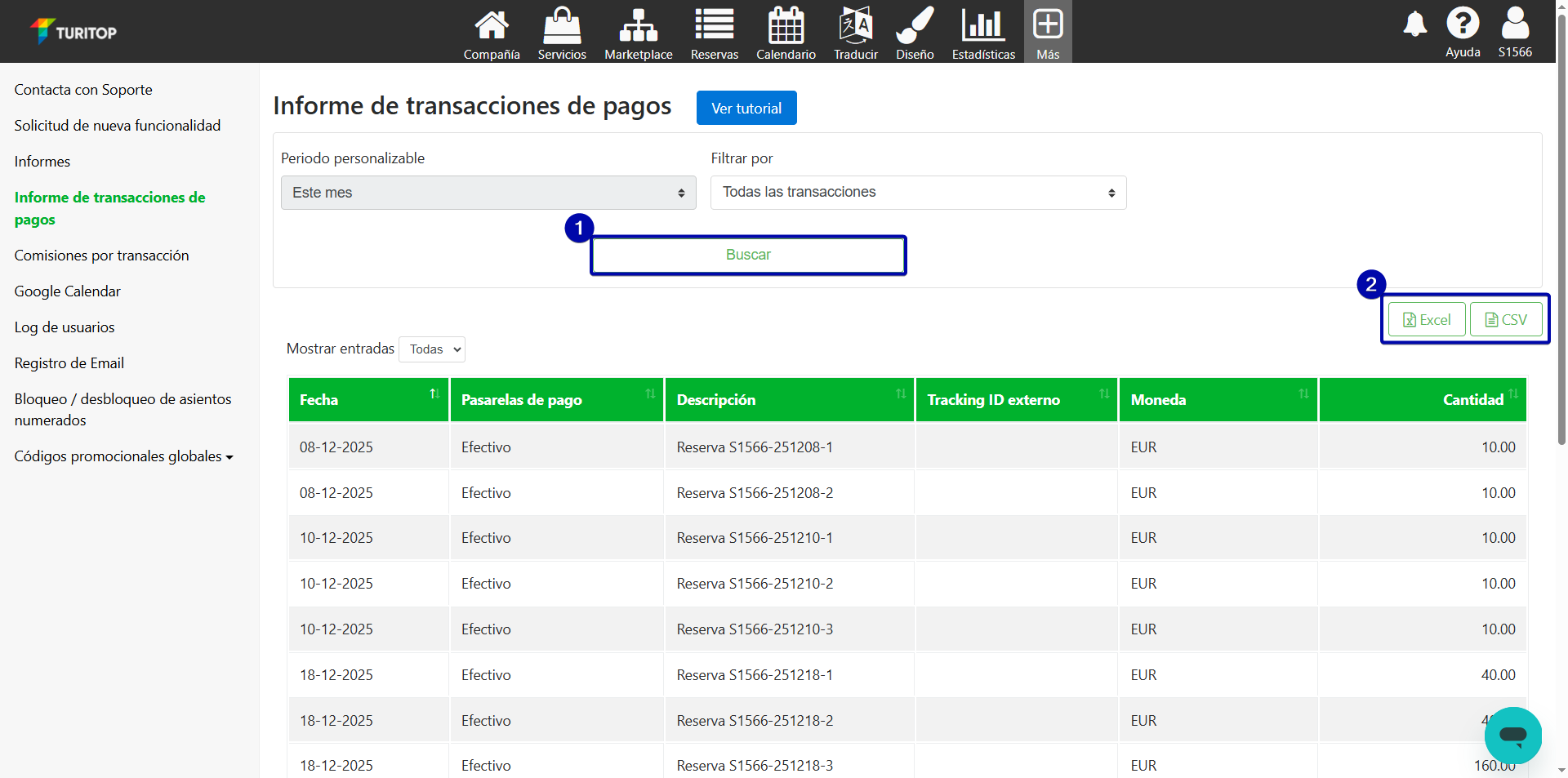Expand the Periodo personalizable dropdown
The image size is (1568, 778).
488,193
